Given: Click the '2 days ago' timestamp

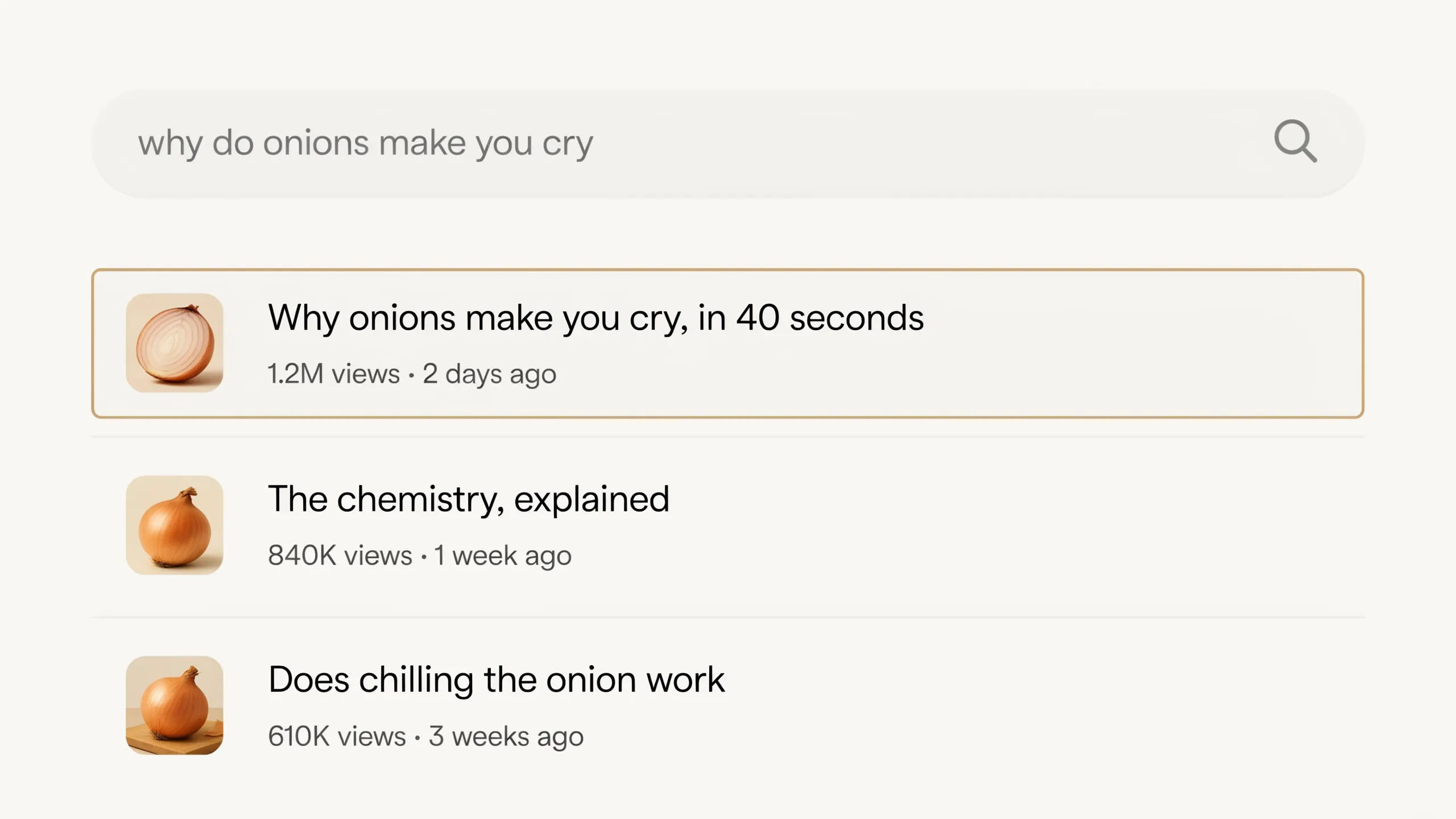Looking at the screenshot, I should [489, 375].
